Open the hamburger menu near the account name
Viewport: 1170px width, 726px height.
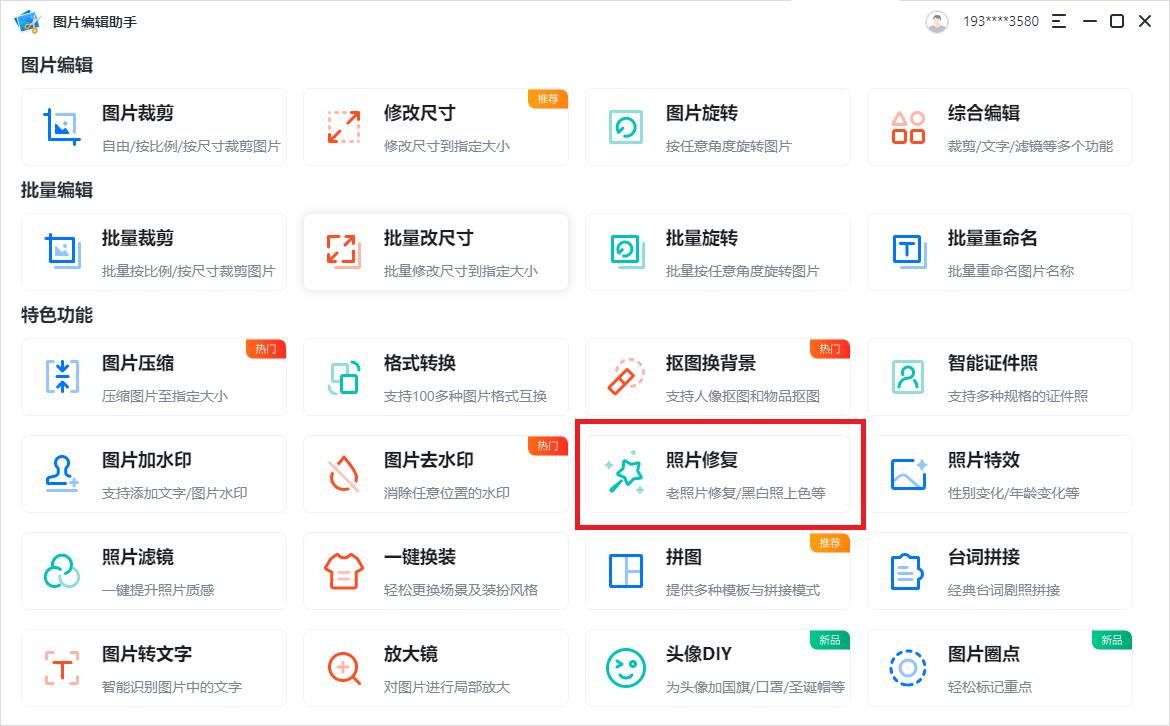pyautogui.click(x=1058, y=20)
